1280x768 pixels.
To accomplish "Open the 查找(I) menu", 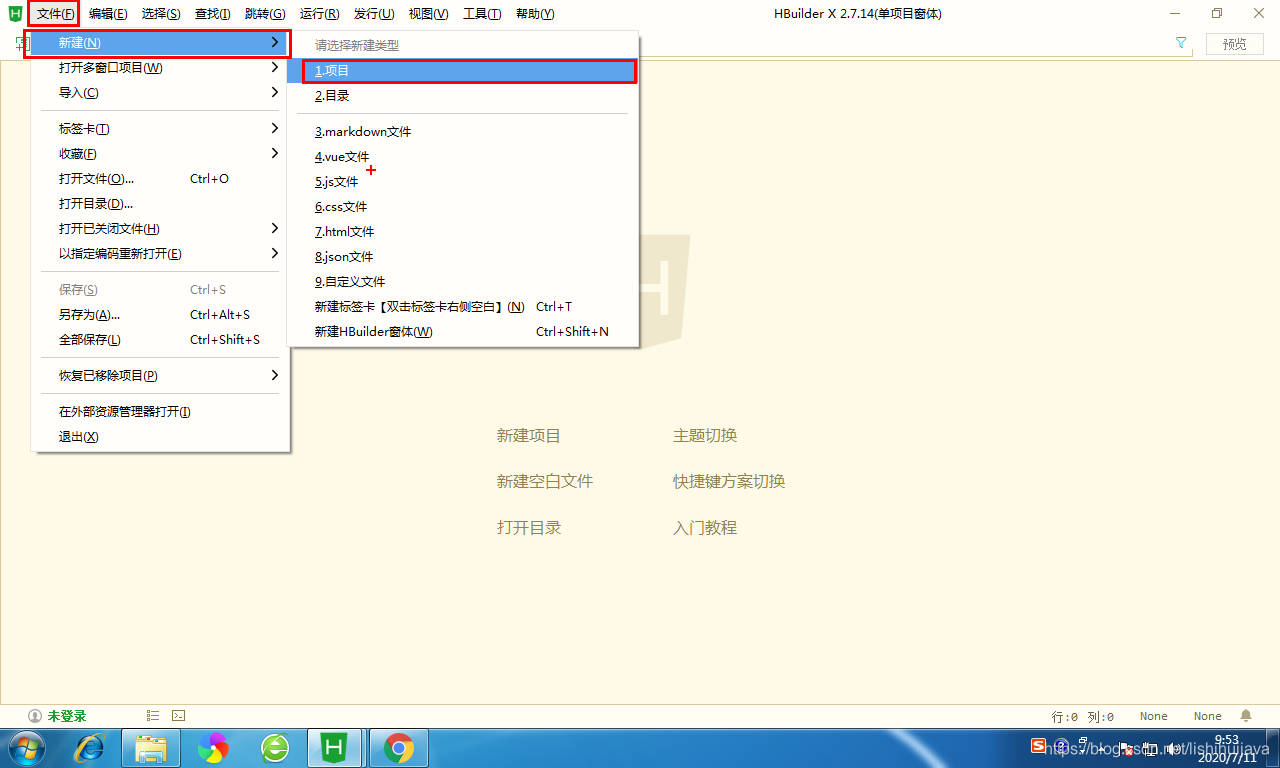I will pos(213,14).
